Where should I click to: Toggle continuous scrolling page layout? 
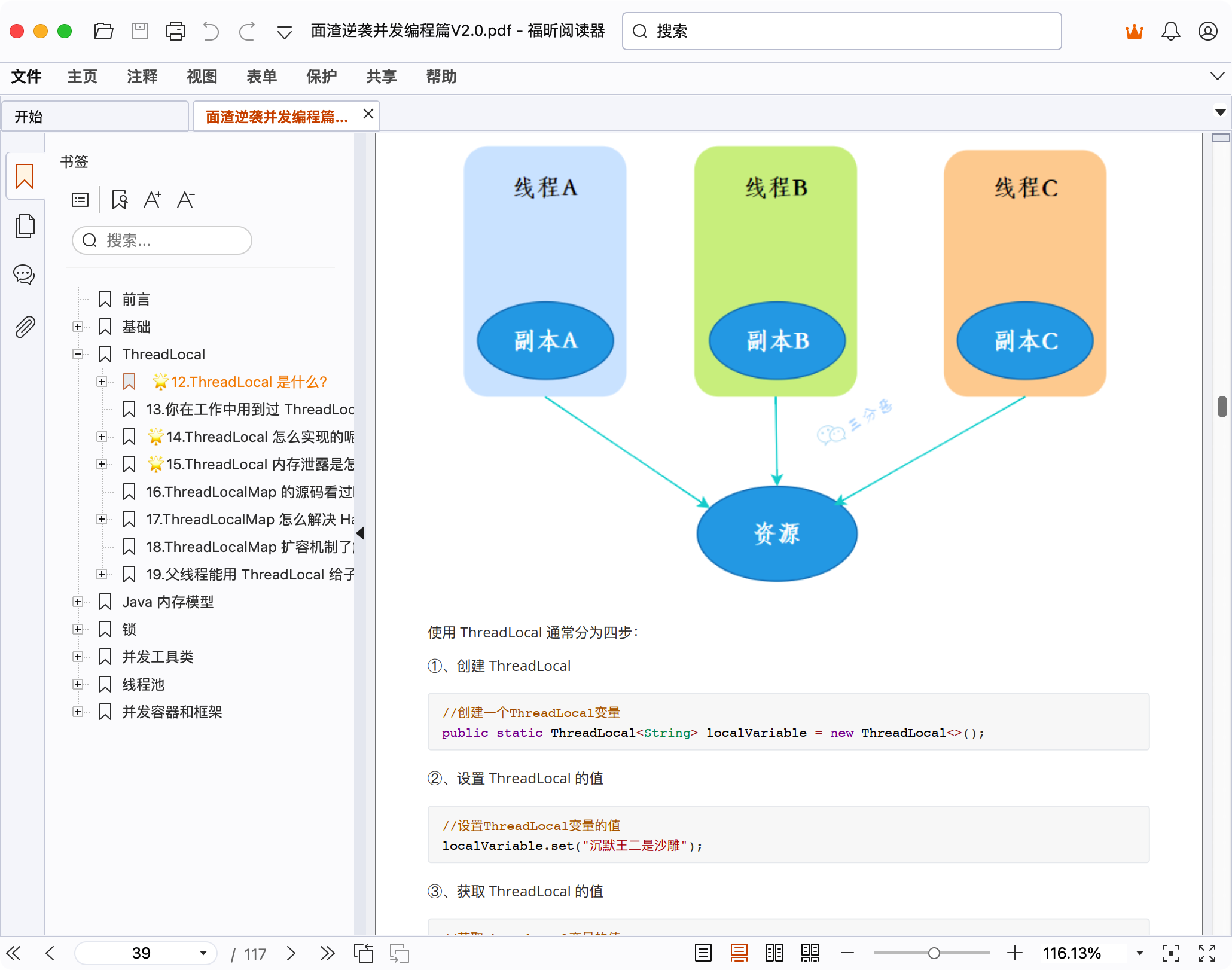(x=739, y=953)
